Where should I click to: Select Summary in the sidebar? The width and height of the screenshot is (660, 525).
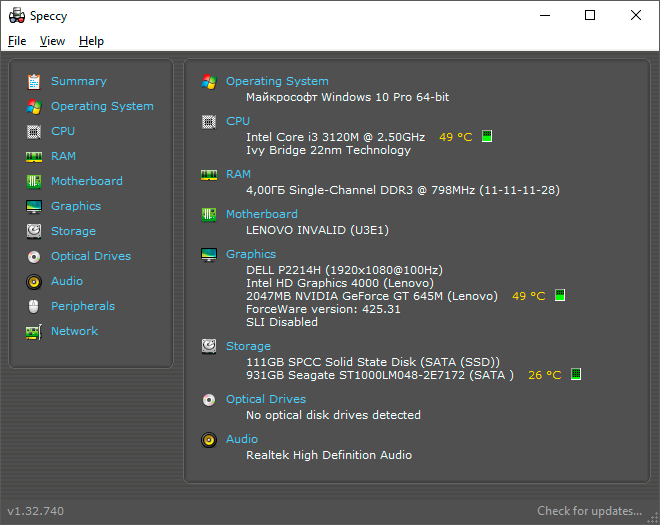(x=79, y=81)
